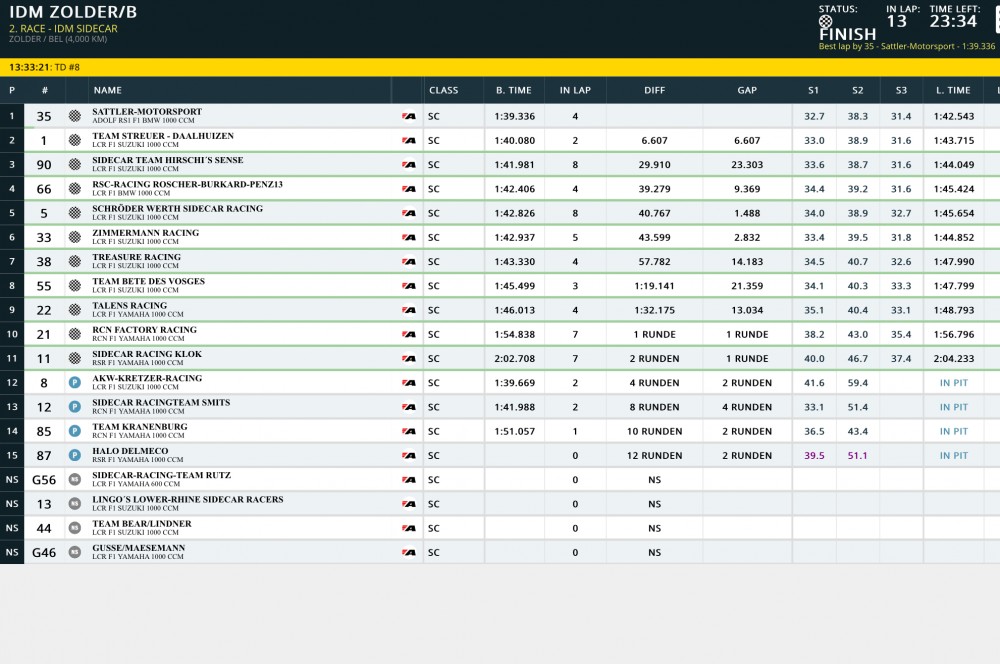Viewport: 1000px width, 664px height.
Task: Select the SCHRÖDER WERTH SIDECAR RACING name
Action: tap(177, 209)
